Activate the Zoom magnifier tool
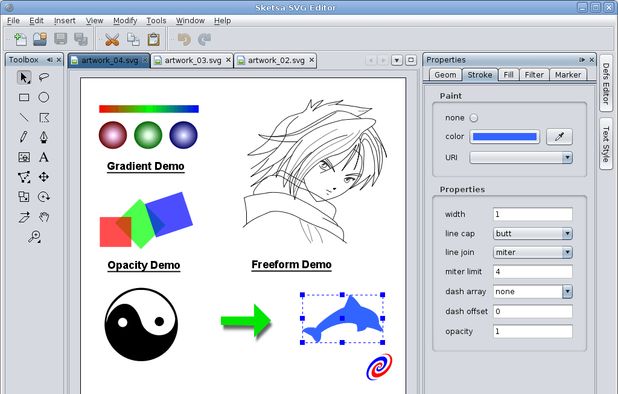 point(34,237)
